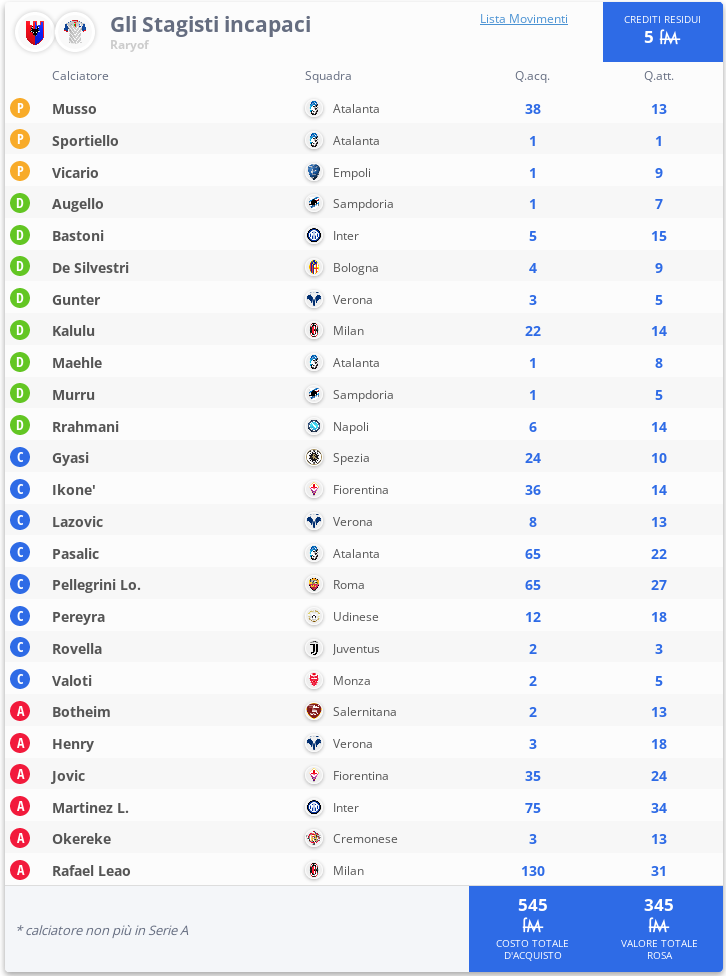Click the Valore Totale Rosa box

click(658, 928)
